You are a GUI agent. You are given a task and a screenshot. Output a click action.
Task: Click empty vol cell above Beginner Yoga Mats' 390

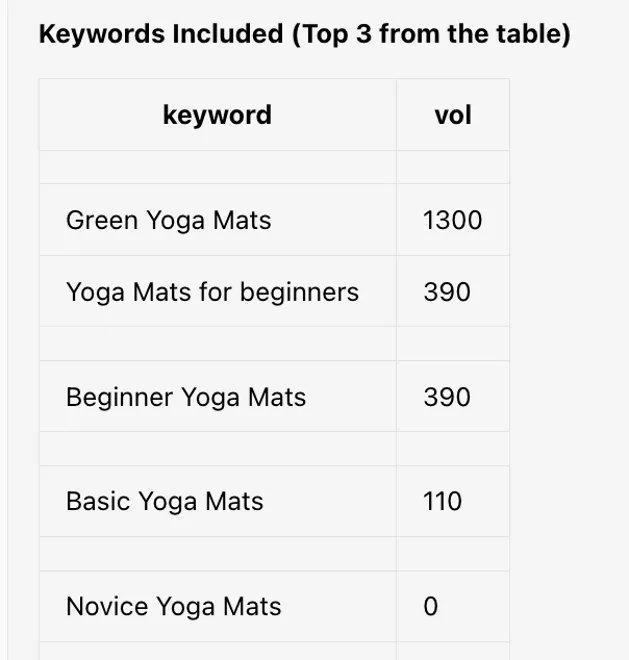(x=452, y=344)
